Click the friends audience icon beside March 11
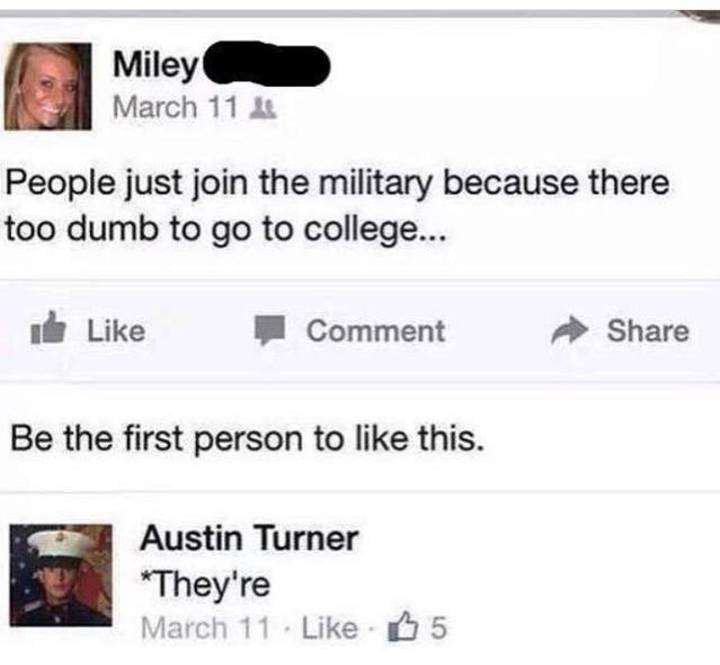The image size is (720, 665). coord(263,108)
